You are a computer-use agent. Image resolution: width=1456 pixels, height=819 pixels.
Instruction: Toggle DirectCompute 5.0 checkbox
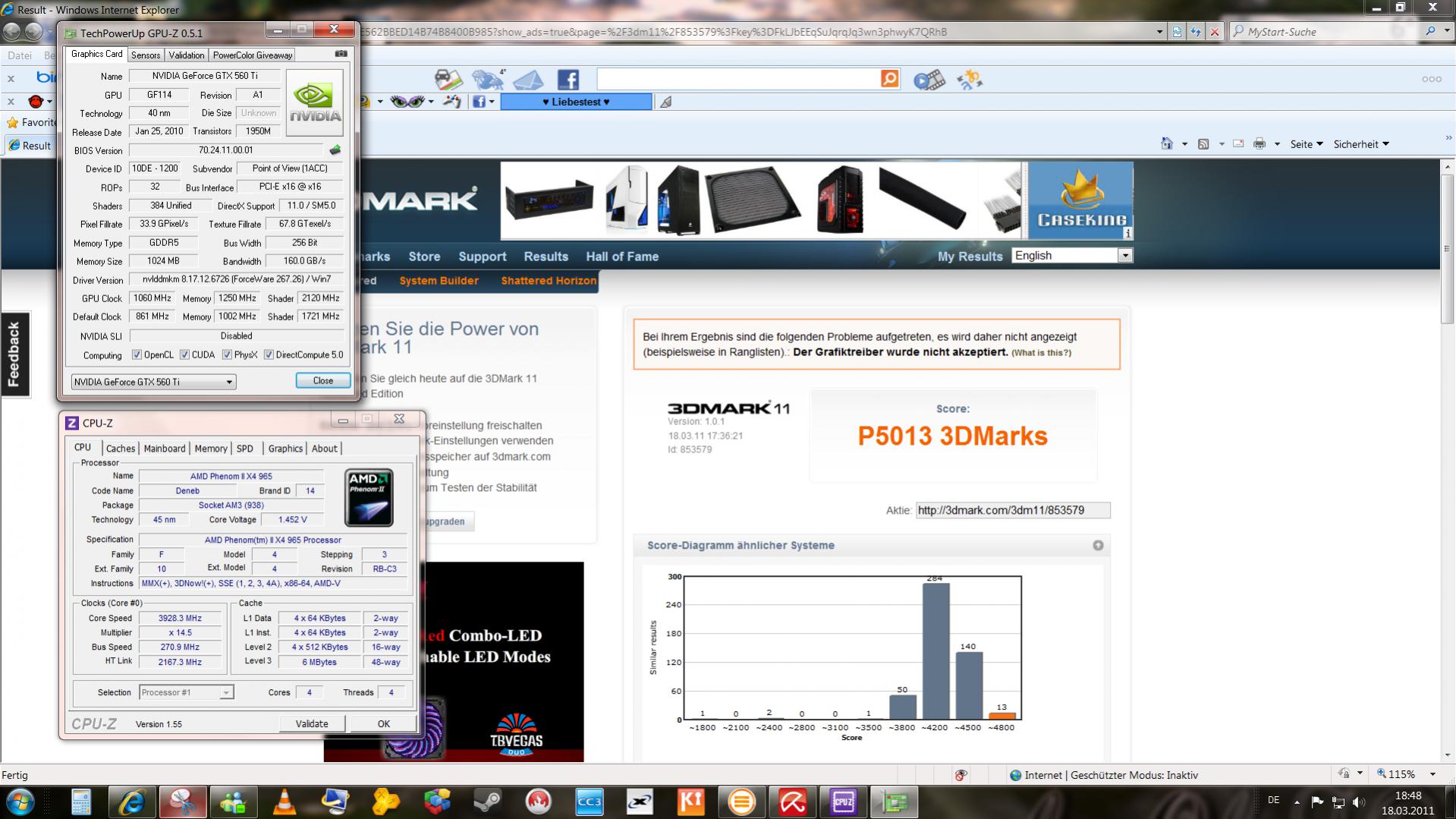click(269, 354)
